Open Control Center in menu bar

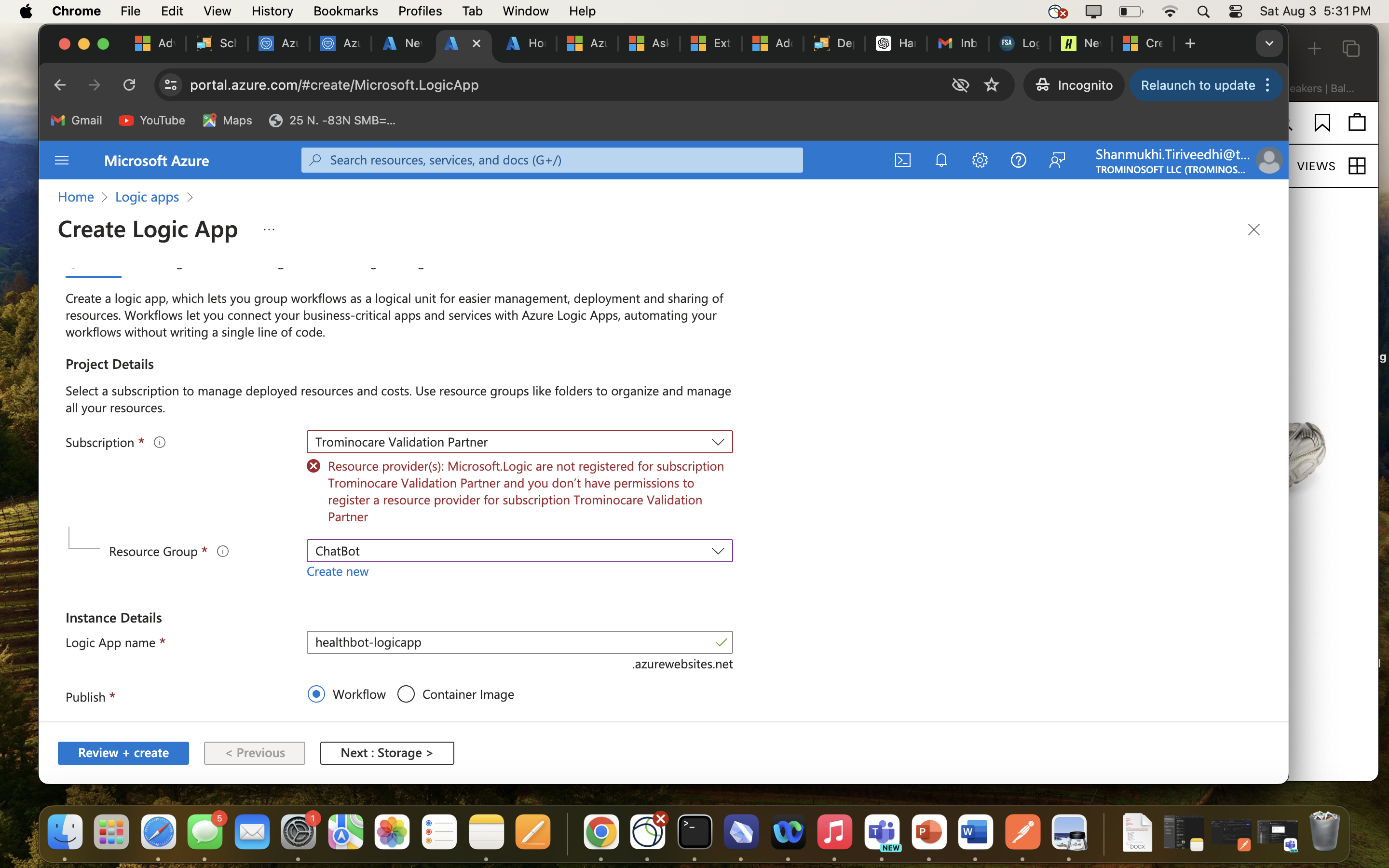pos(1235,12)
